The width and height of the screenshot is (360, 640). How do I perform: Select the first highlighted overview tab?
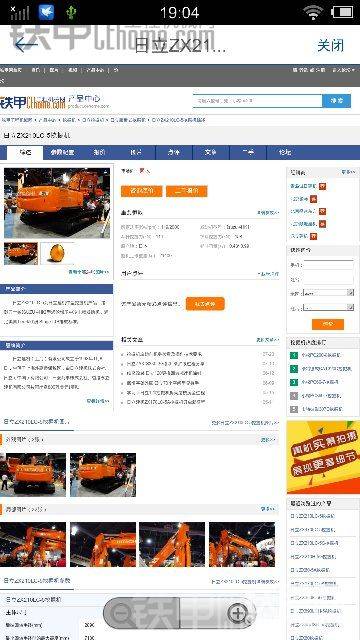[25, 153]
